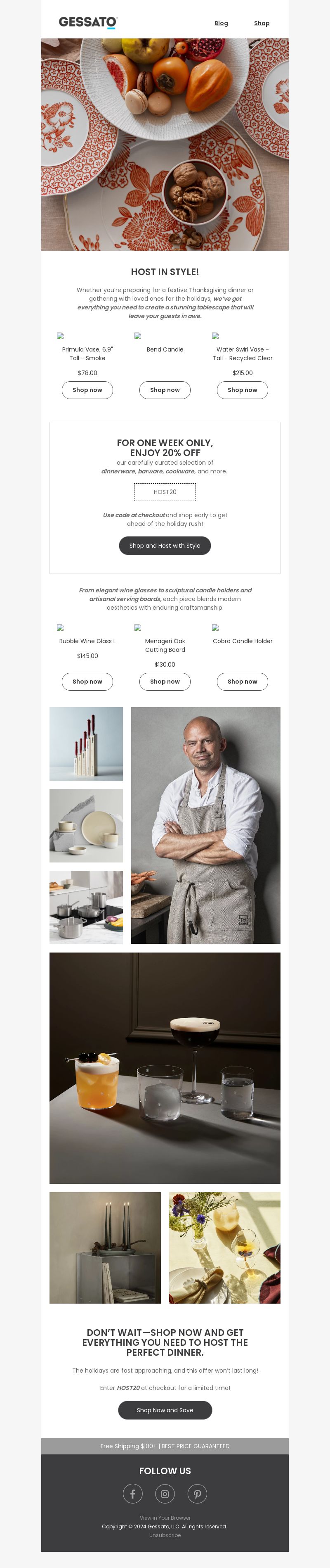Click the Unsubscribe link in footer
The image size is (330, 1568).
165,1535
